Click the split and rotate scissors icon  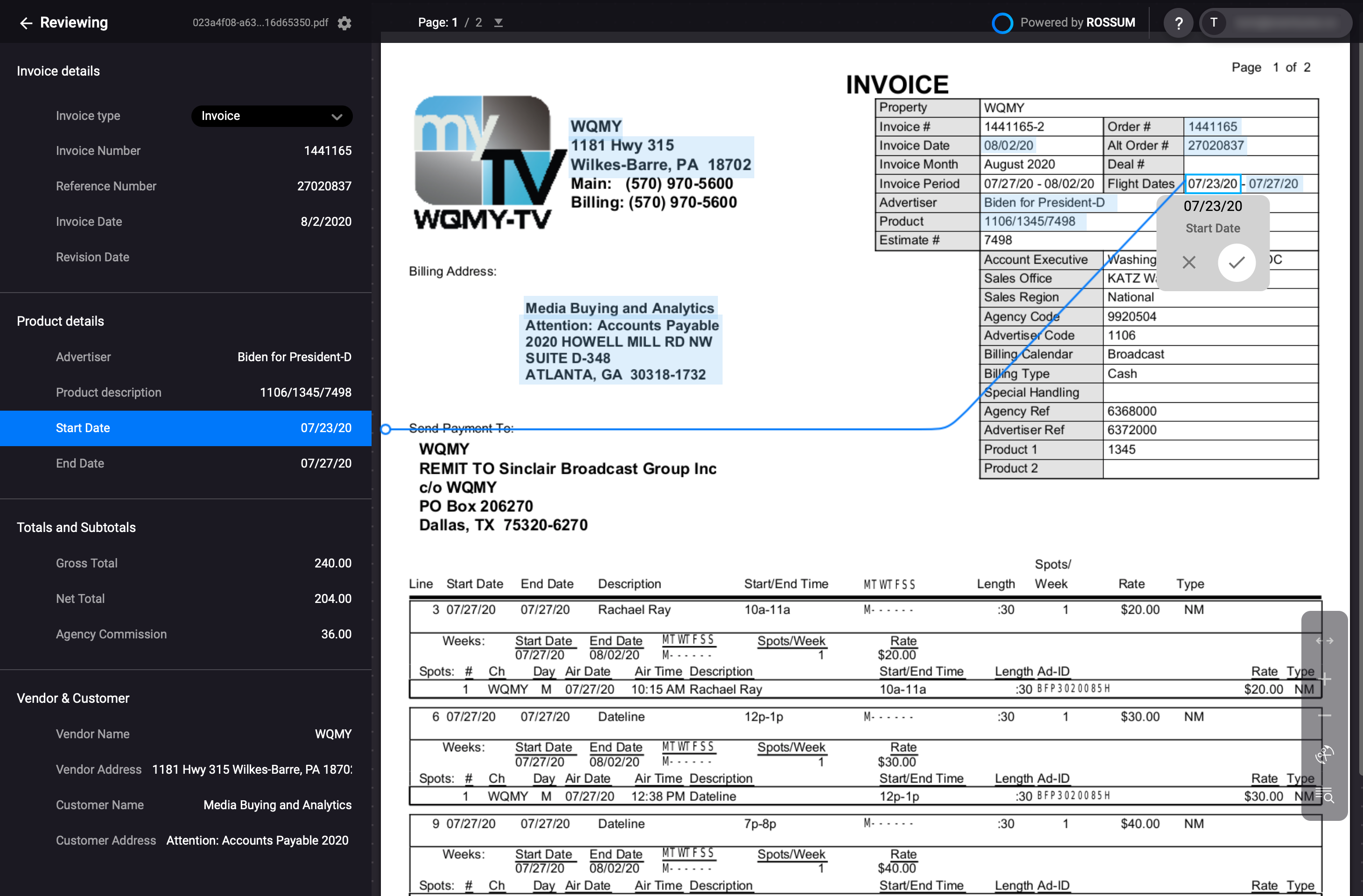tap(1324, 755)
